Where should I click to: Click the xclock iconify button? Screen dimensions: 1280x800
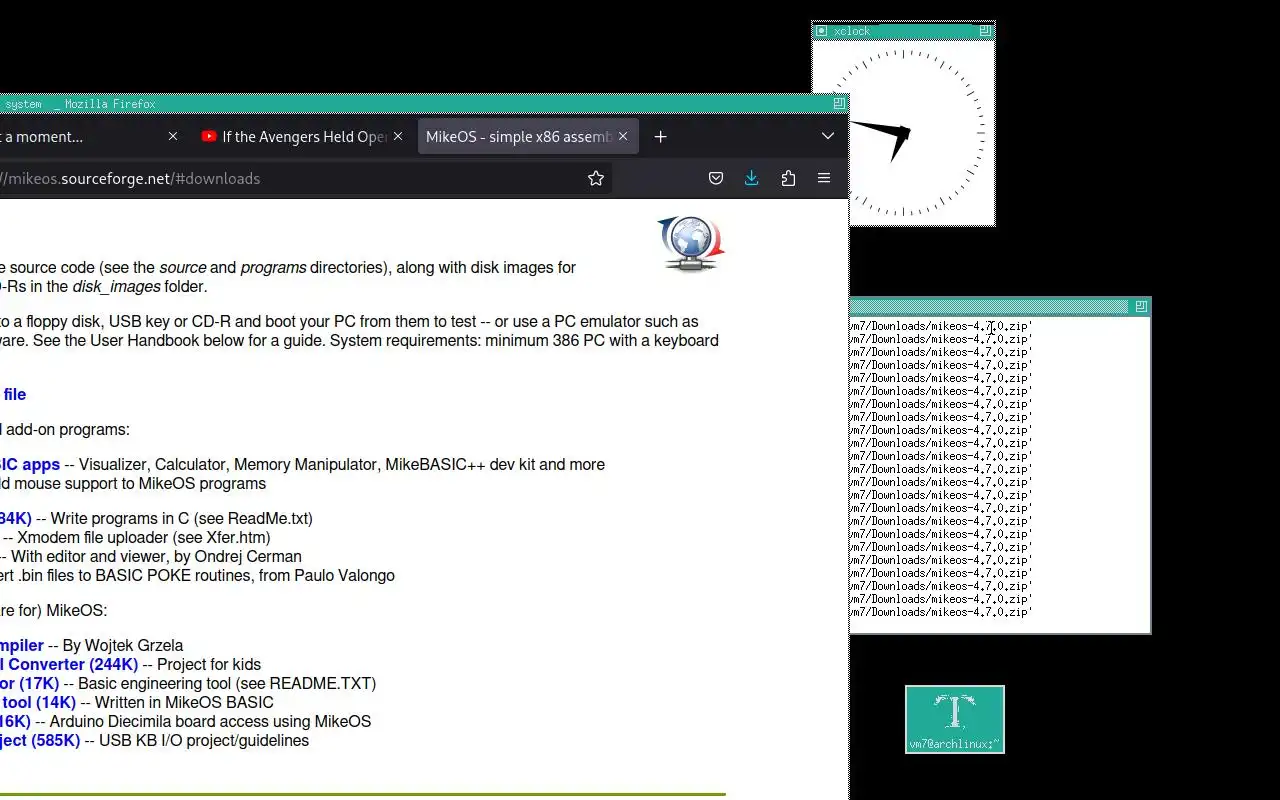click(821, 31)
